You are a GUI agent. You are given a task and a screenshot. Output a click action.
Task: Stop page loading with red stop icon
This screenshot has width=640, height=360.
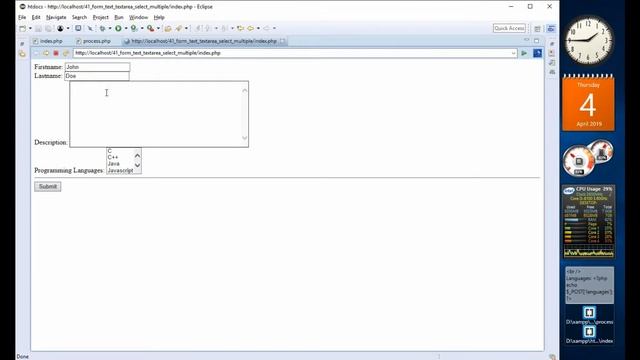[x=56, y=53]
